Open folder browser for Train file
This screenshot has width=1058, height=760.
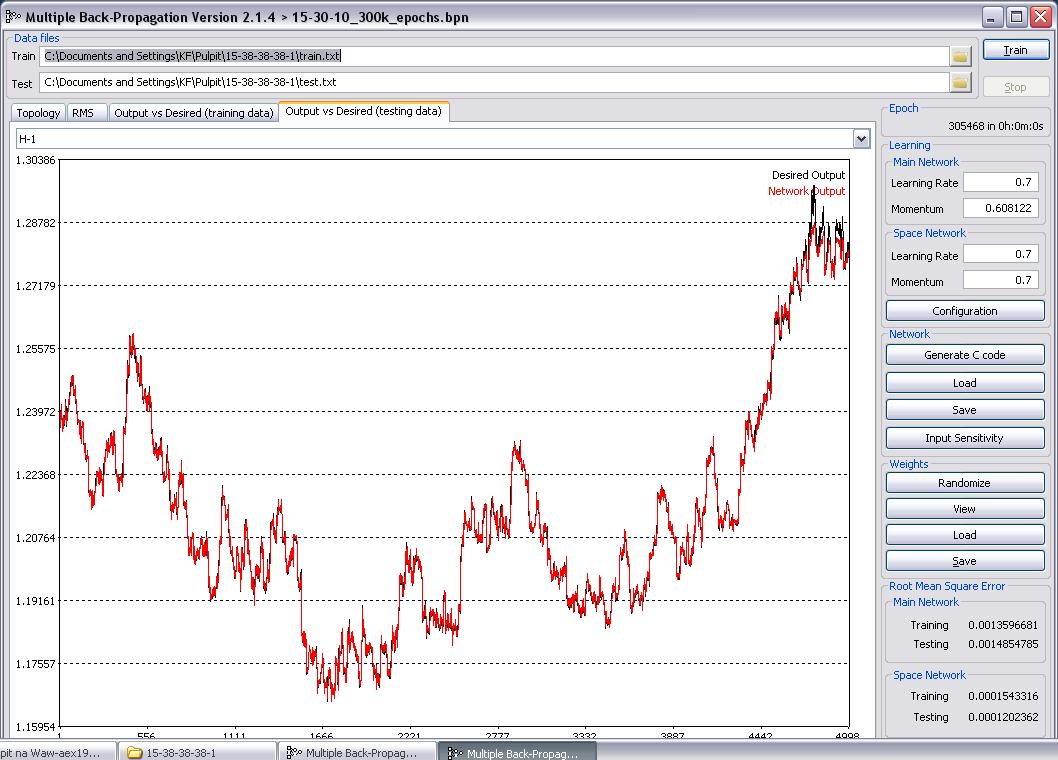pos(960,56)
